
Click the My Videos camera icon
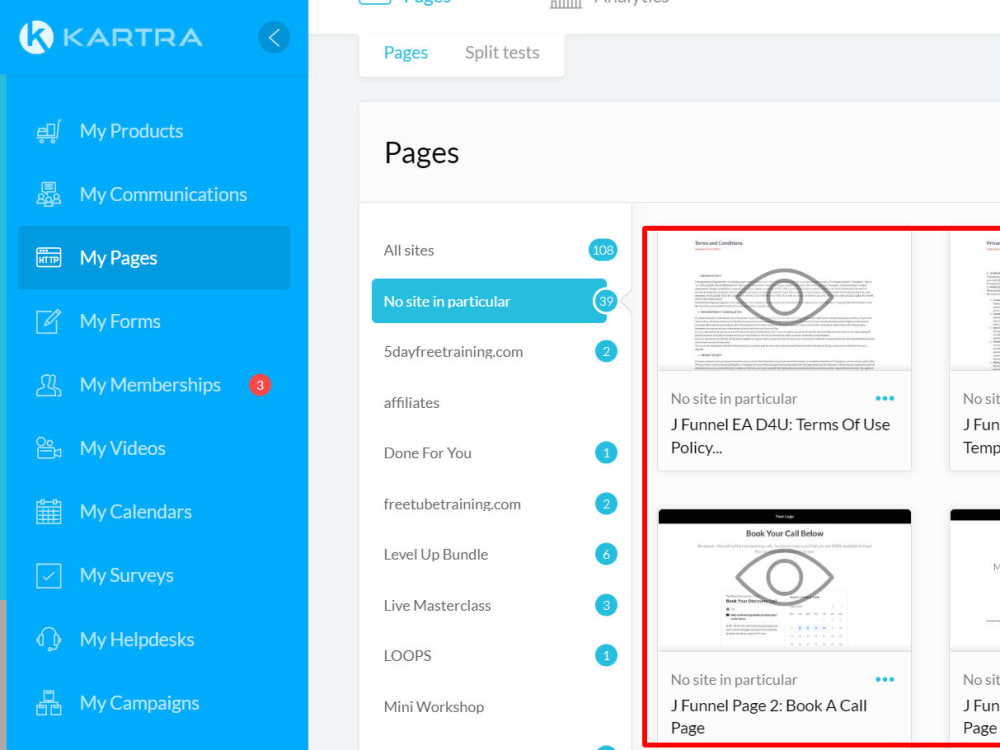click(48, 448)
